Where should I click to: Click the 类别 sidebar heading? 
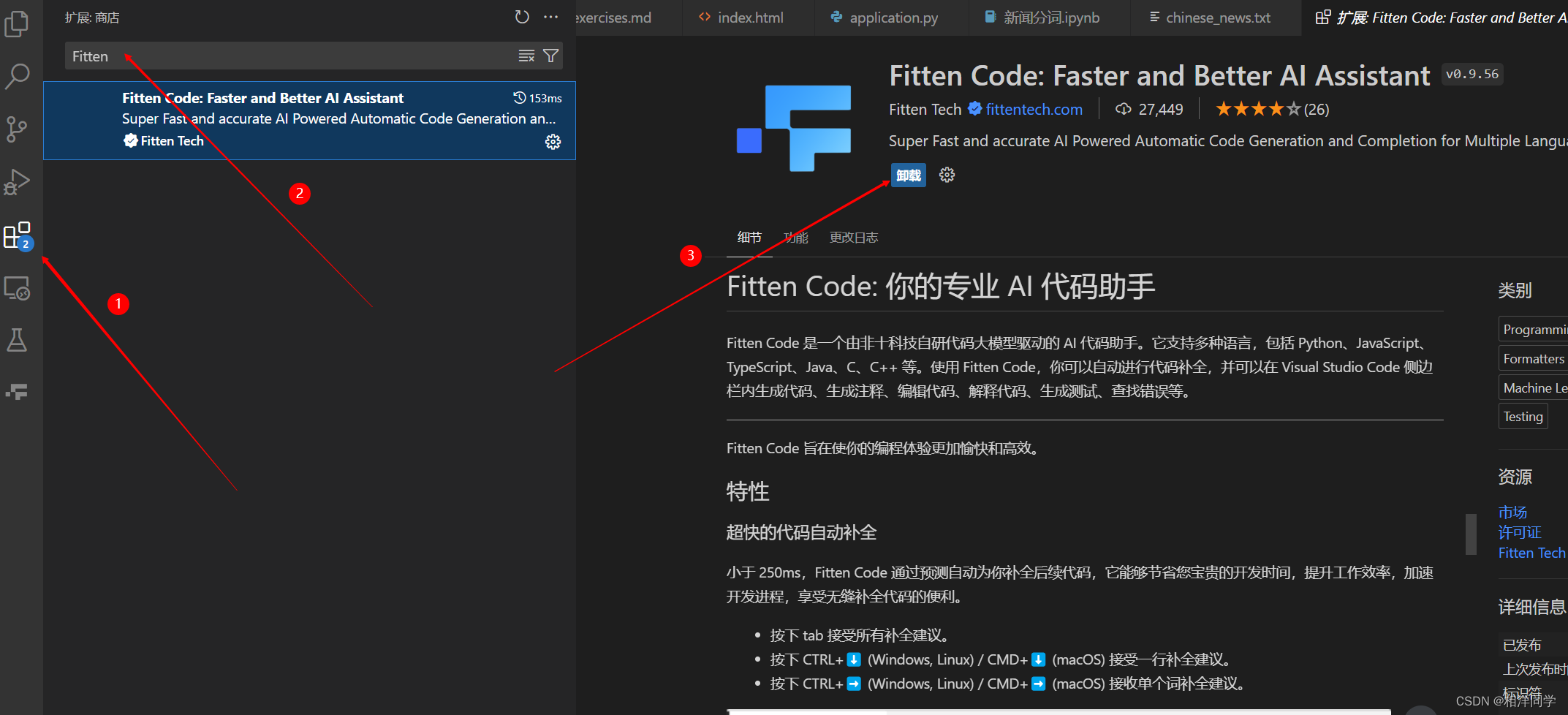[1515, 290]
